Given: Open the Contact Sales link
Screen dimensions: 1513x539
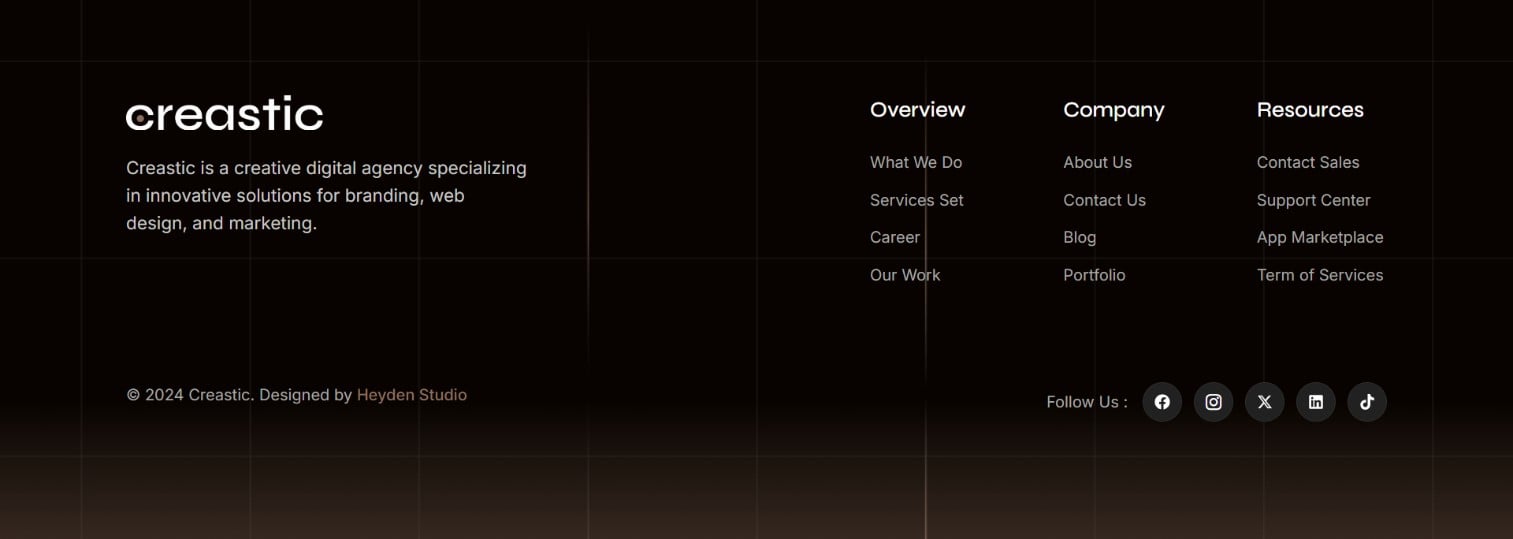Looking at the screenshot, I should click(x=1308, y=162).
